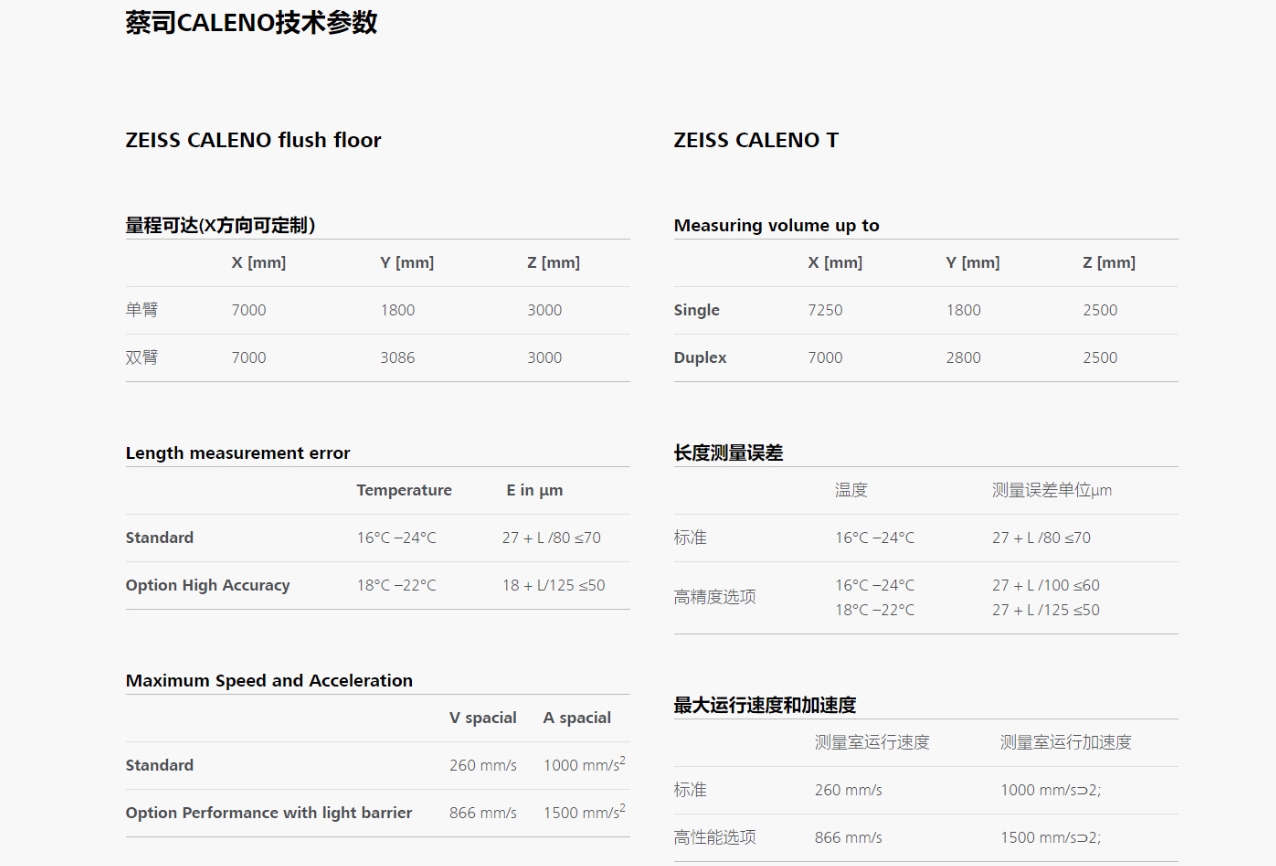Click the 3086 value in the 双臂 row
Image resolution: width=1276 pixels, height=866 pixels.
point(397,358)
